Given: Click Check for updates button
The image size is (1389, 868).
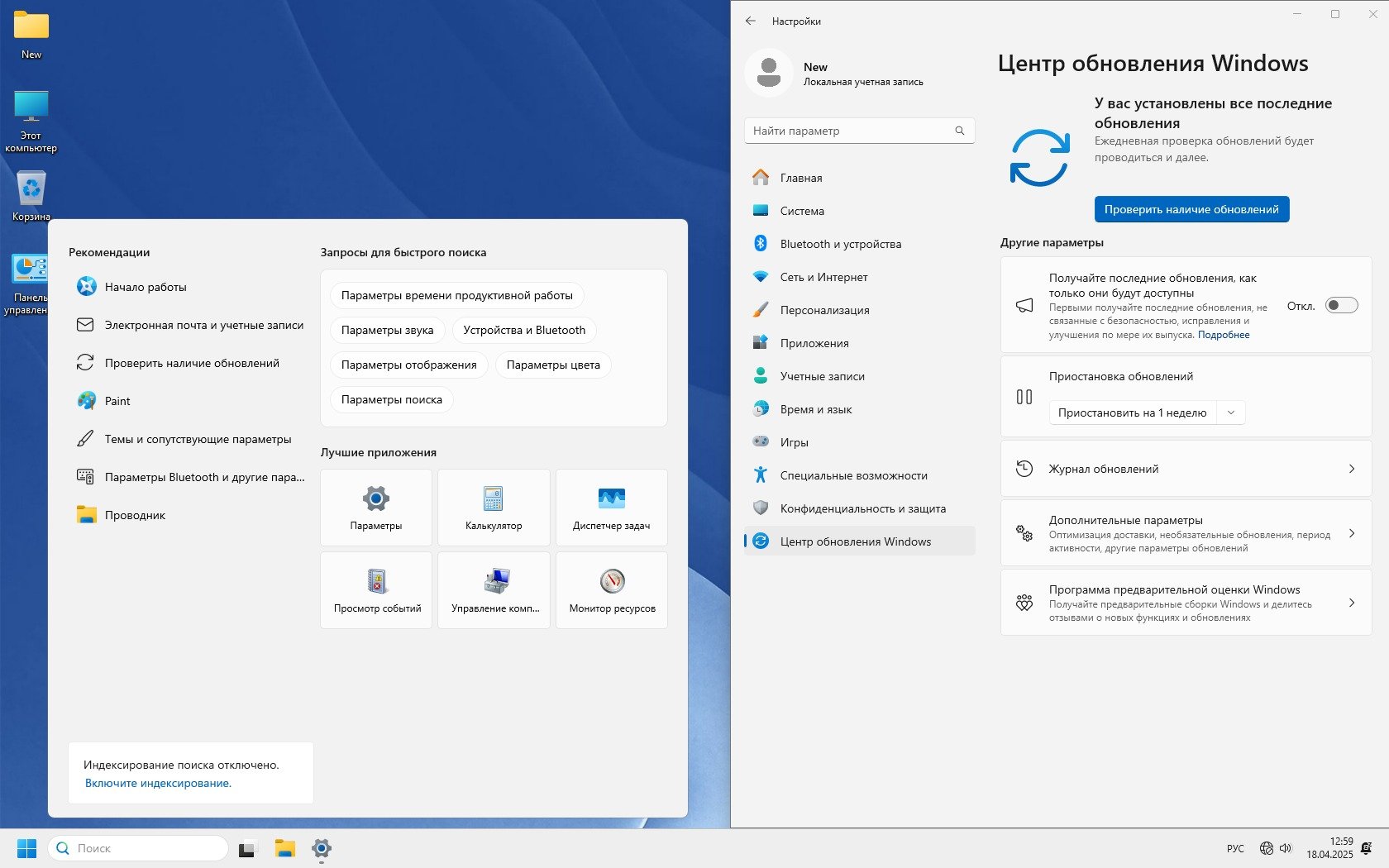Looking at the screenshot, I should 1191,209.
